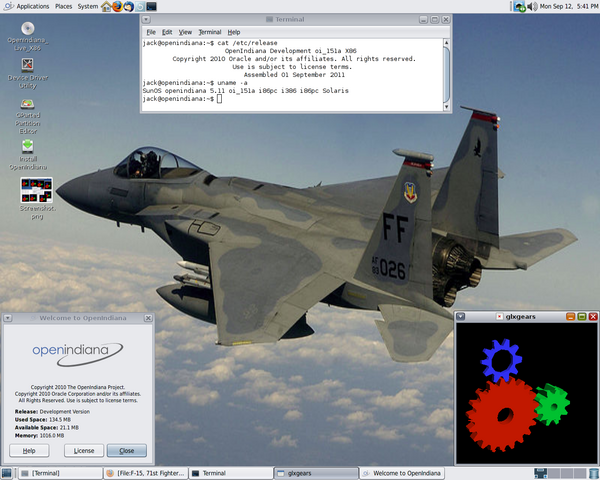600x480 pixels.
Task: Select the F-15 fighter window taskbar entry
Action: (145, 473)
